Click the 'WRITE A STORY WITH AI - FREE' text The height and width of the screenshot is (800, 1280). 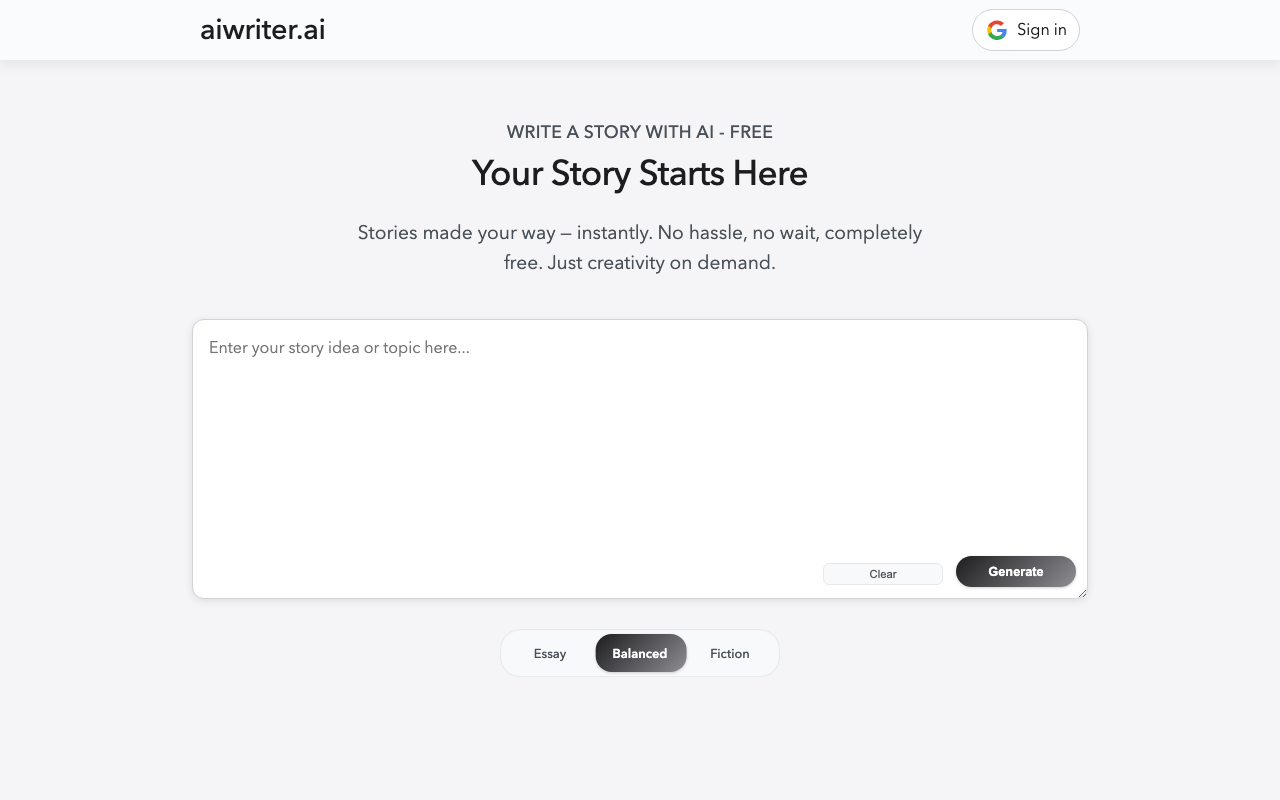[x=640, y=131]
